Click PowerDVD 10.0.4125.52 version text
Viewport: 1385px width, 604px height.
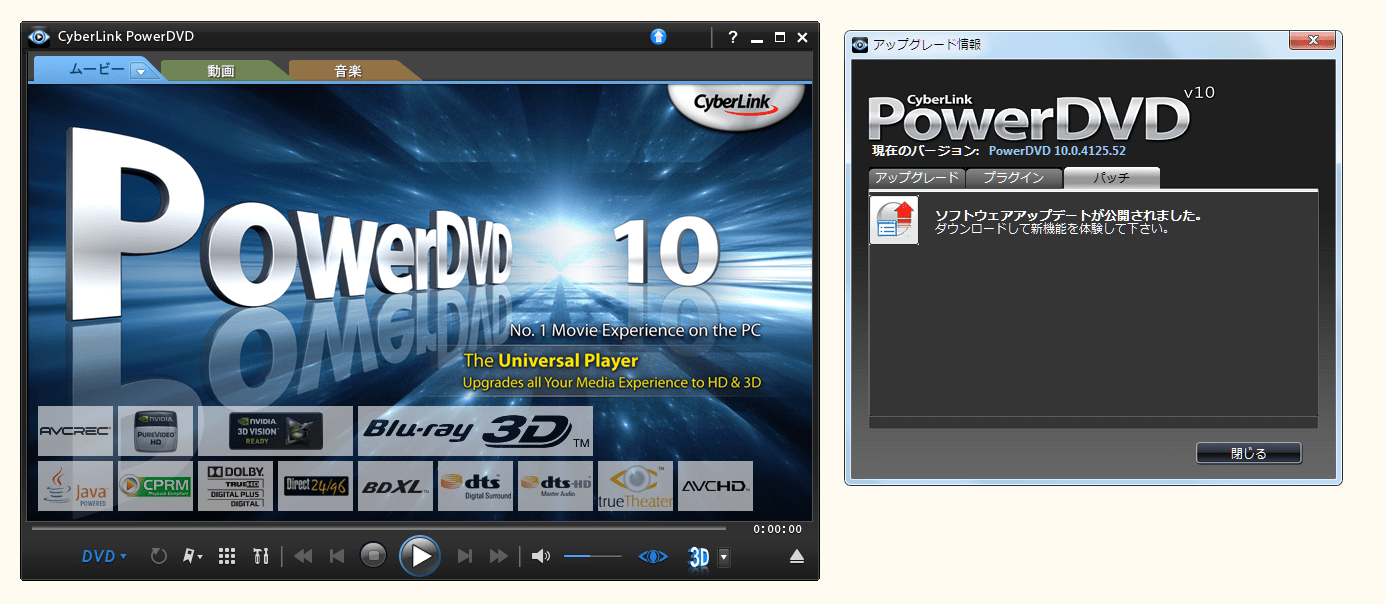pyautogui.click(x=1057, y=151)
